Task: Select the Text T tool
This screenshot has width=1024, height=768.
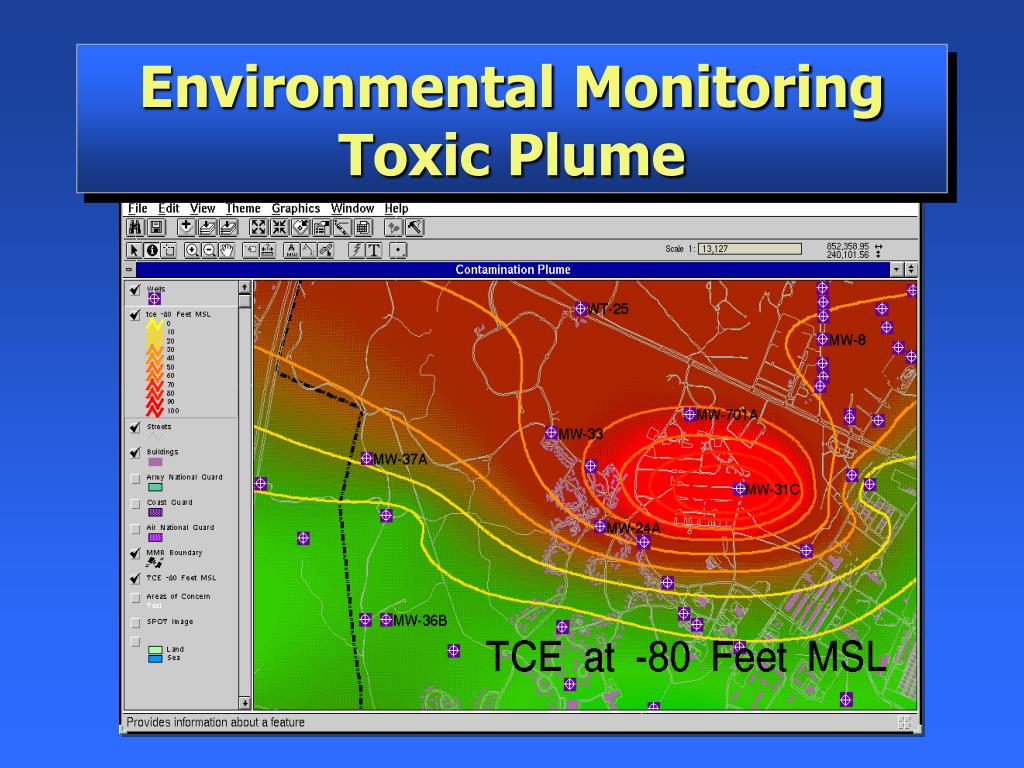Action: coord(374,250)
